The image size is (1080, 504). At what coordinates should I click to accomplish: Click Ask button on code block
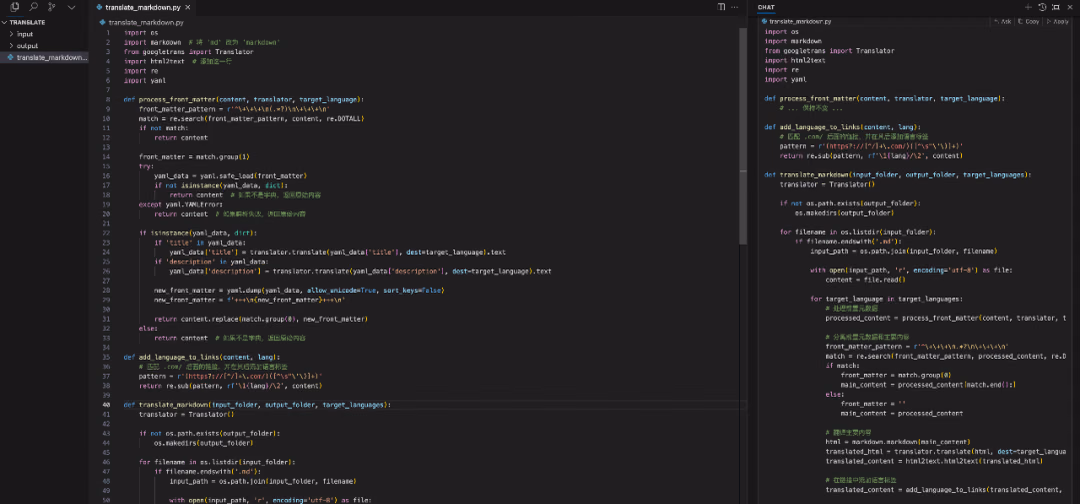[1002, 21]
